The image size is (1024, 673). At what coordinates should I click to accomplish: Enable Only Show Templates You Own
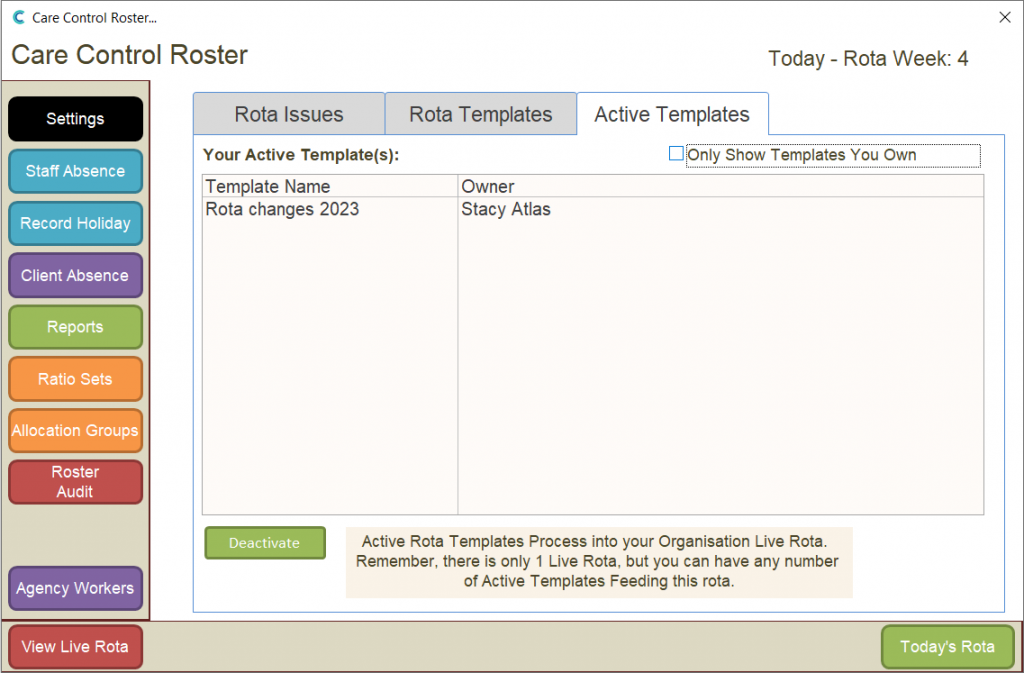click(676, 154)
